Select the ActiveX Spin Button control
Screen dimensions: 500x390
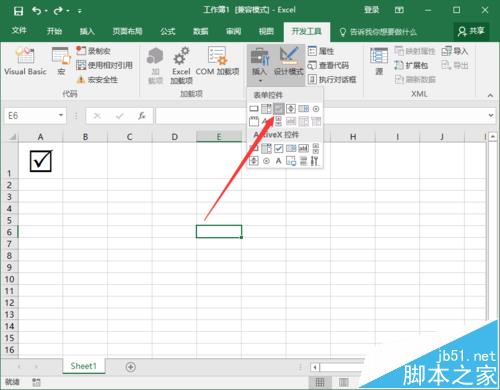coord(254,161)
